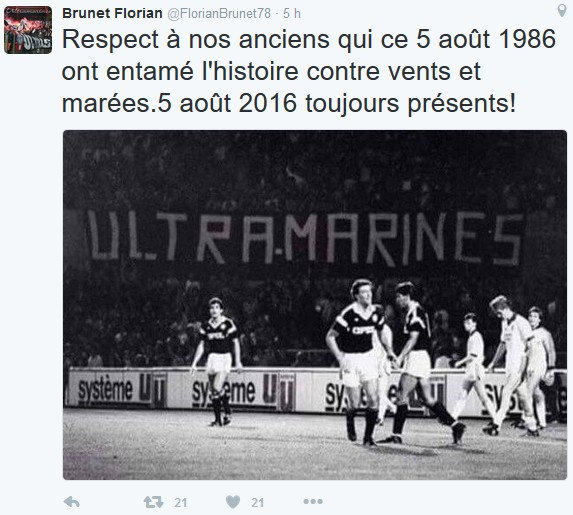
Task: Click the reply arrow icon
Action: pyautogui.click(x=72, y=502)
